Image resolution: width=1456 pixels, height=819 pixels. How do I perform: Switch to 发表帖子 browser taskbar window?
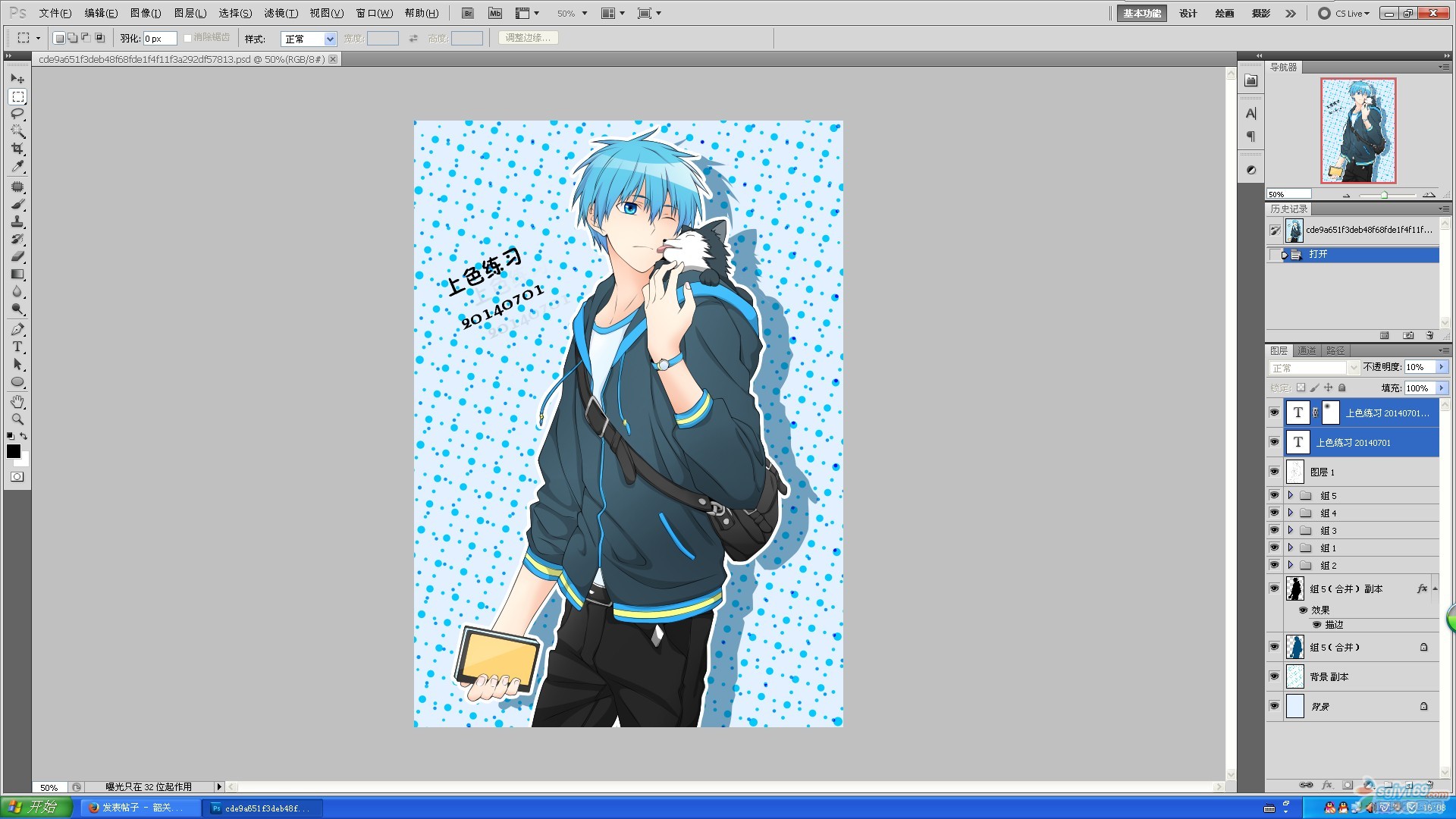pos(140,808)
